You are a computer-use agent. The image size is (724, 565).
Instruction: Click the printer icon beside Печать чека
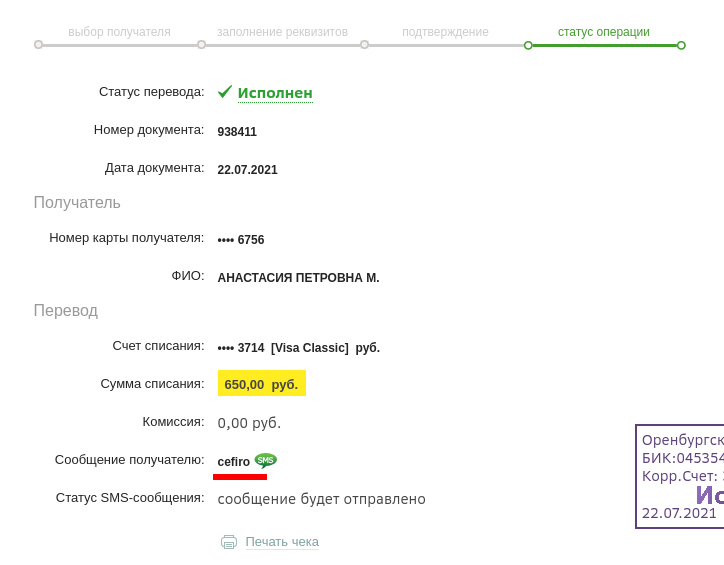pyautogui.click(x=229, y=542)
